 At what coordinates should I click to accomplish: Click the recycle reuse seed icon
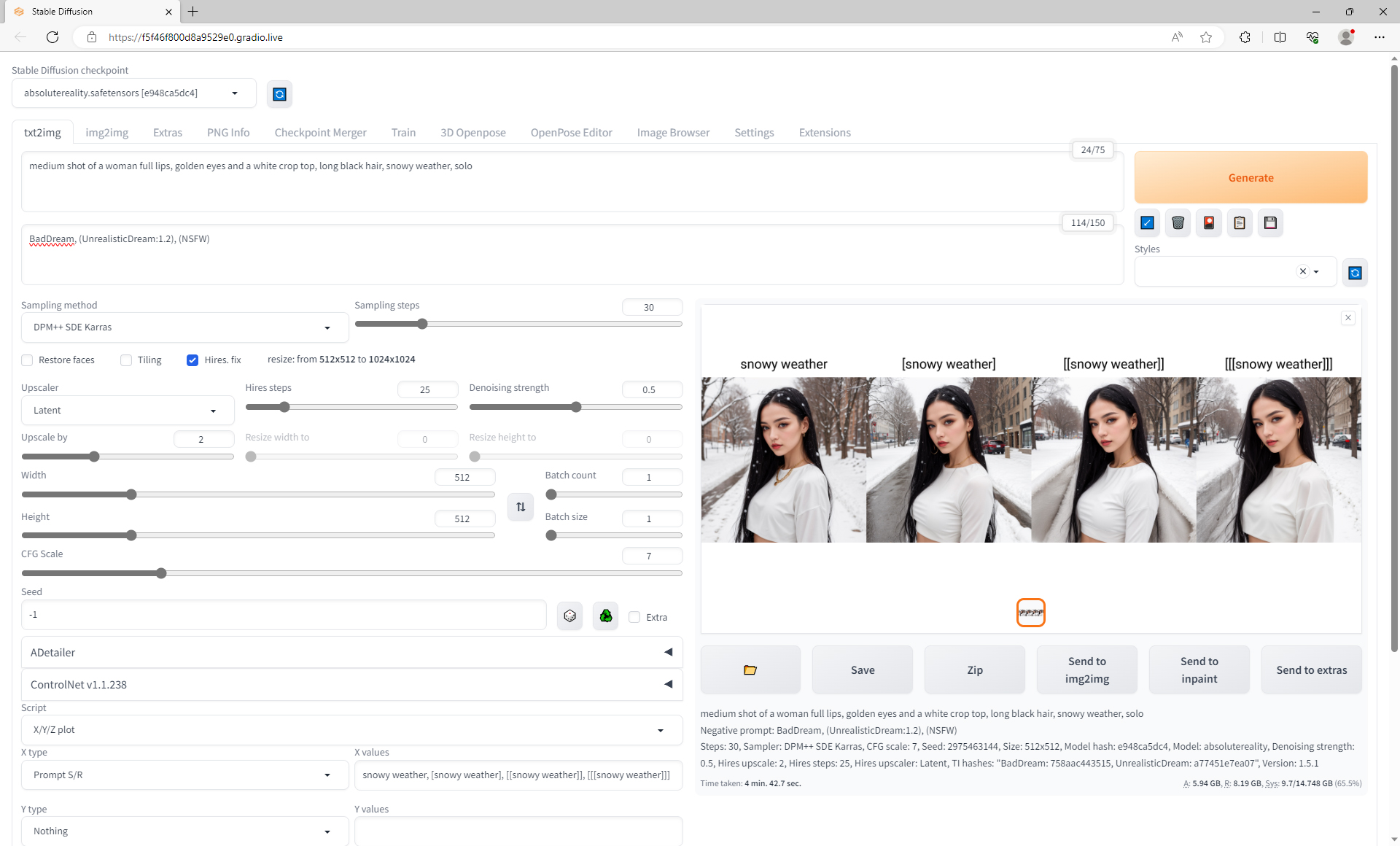pos(605,616)
